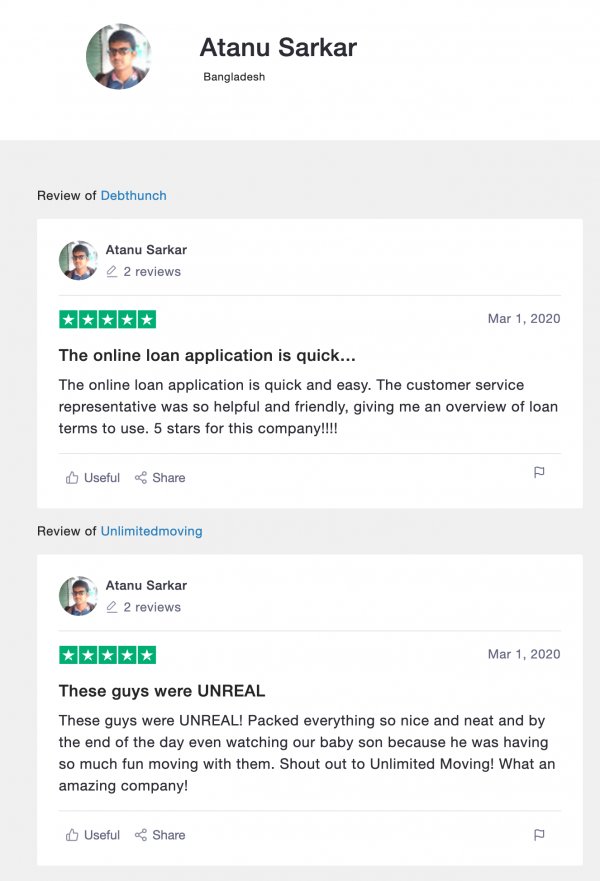Open "These guys were UNREAL" review title

[x=162, y=691]
